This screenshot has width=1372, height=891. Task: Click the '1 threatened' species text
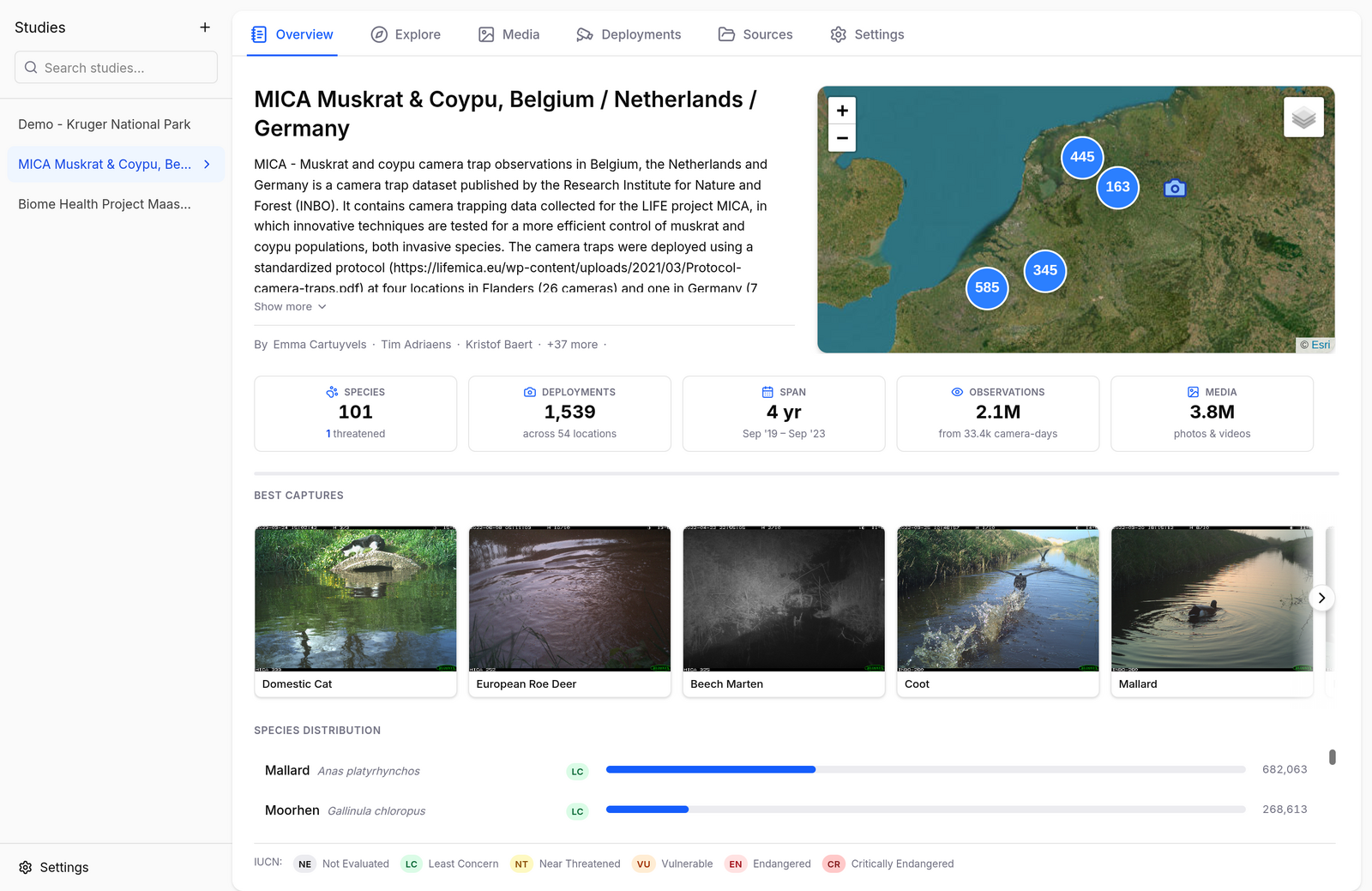(355, 434)
